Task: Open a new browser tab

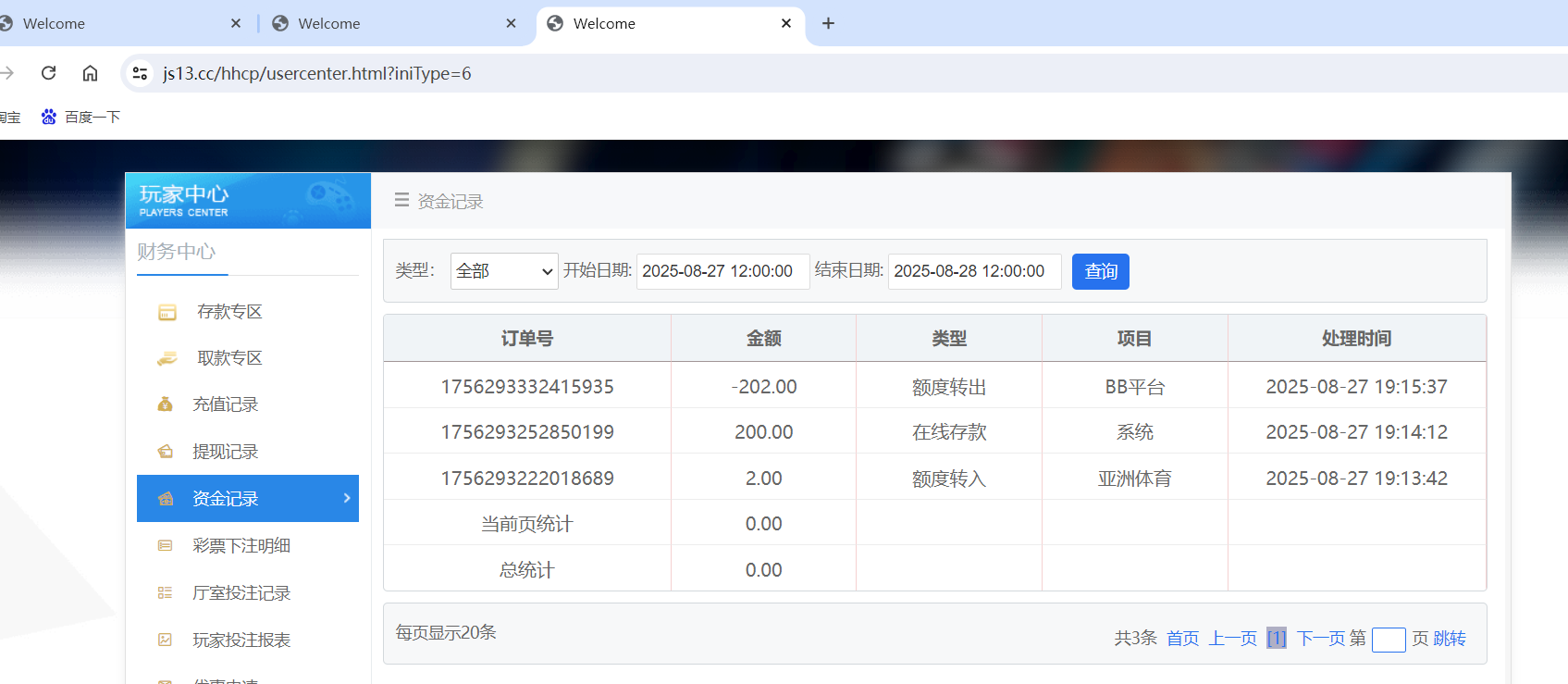Action: [x=828, y=24]
